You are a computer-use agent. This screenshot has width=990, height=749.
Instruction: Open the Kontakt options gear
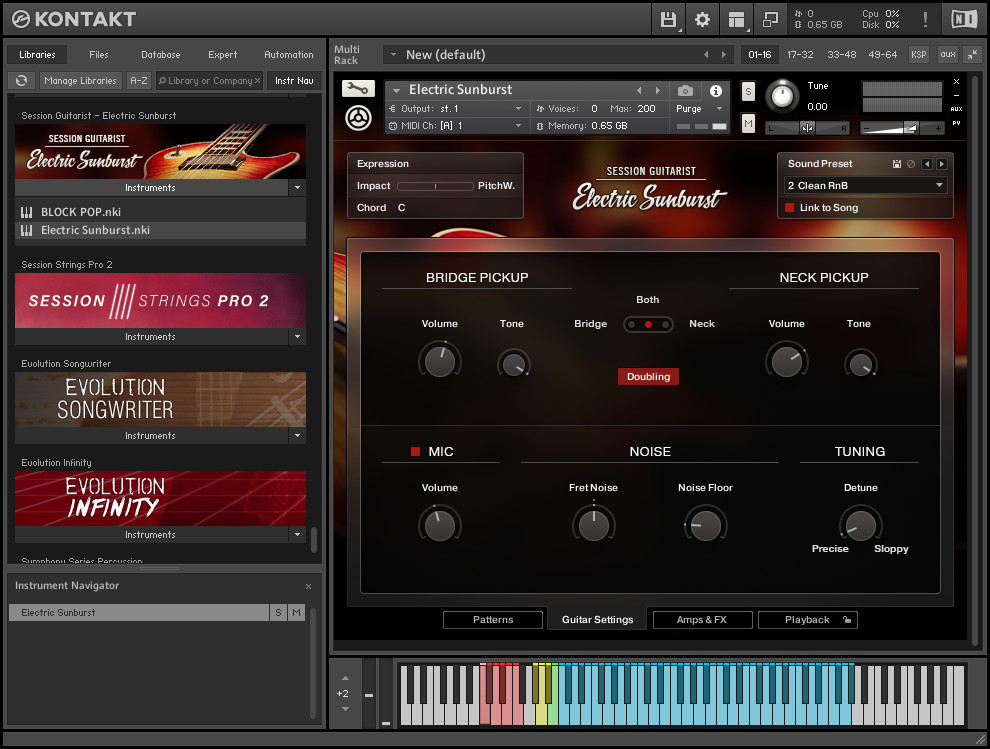click(x=702, y=20)
